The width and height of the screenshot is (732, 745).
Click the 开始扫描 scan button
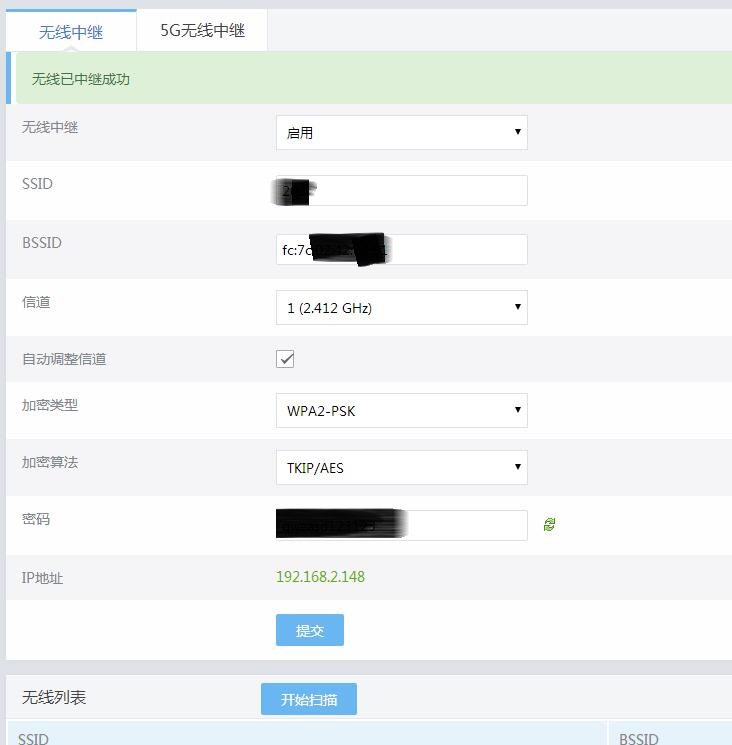point(309,699)
